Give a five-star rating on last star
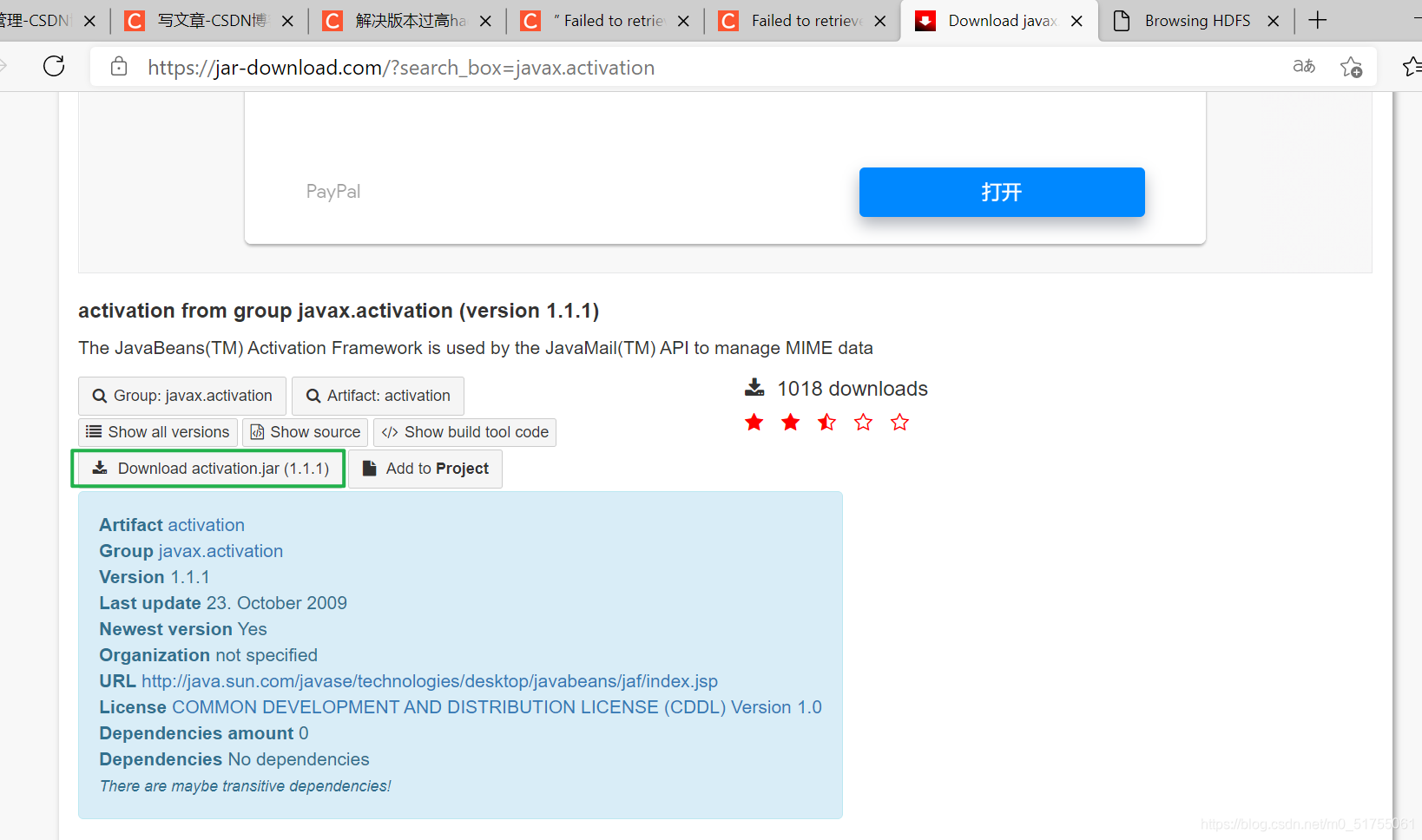This screenshot has height=840, width=1422. (x=899, y=422)
